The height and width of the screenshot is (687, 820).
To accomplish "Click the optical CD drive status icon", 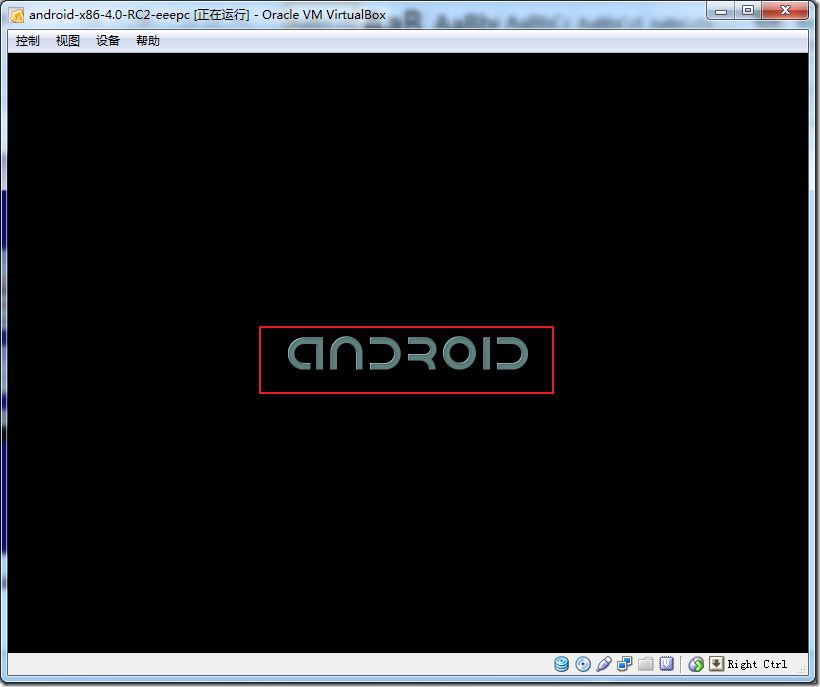I will click(x=583, y=664).
